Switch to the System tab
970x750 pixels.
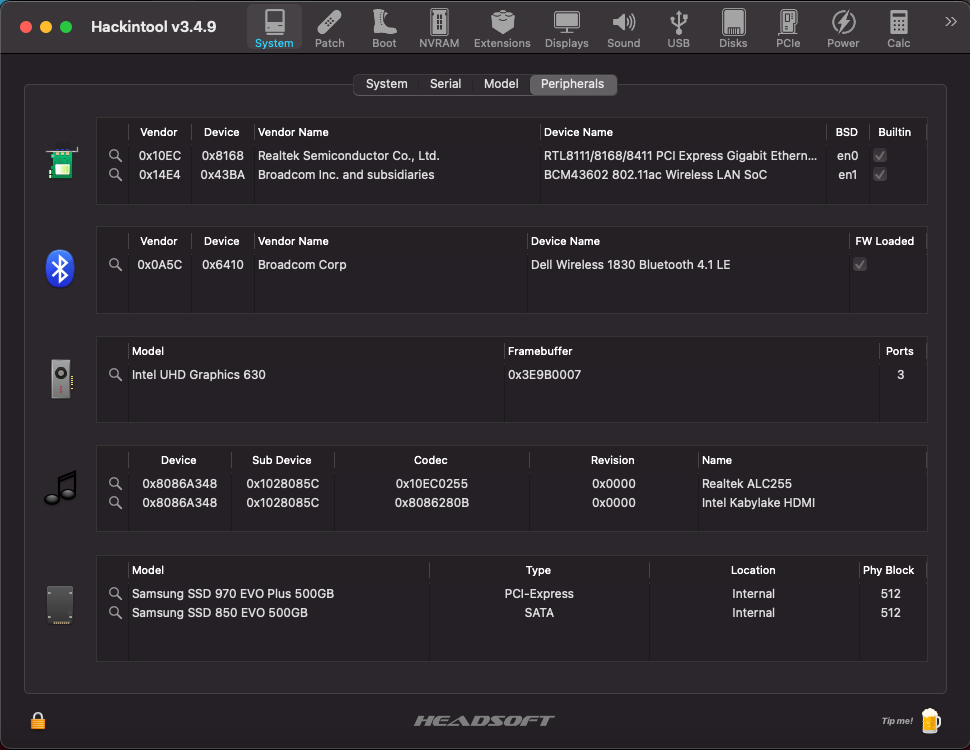point(387,84)
